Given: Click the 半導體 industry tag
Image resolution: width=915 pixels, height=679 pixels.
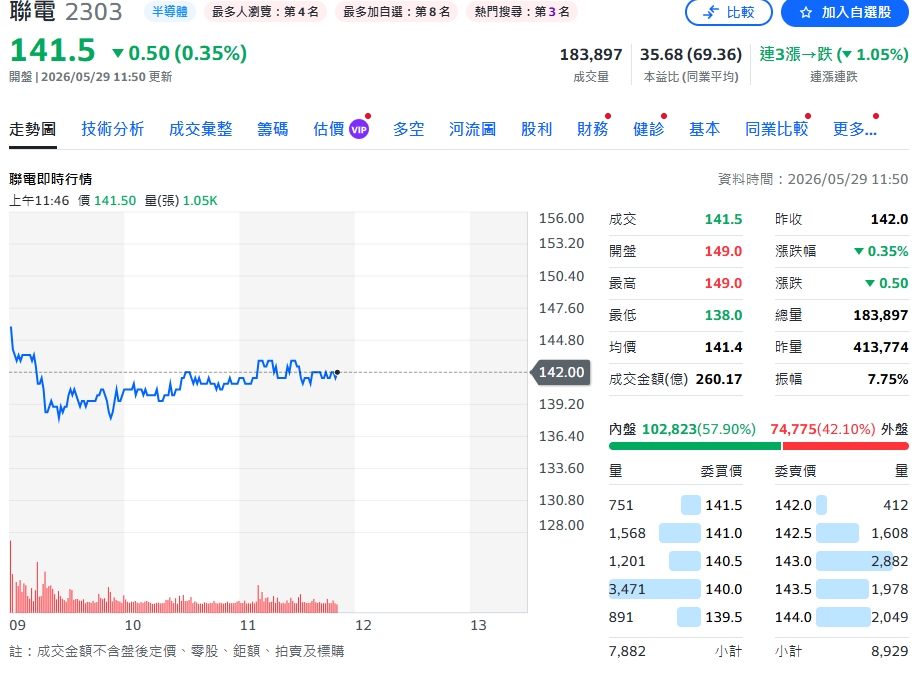Looking at the screenshot, I should [x=170, y=12].
